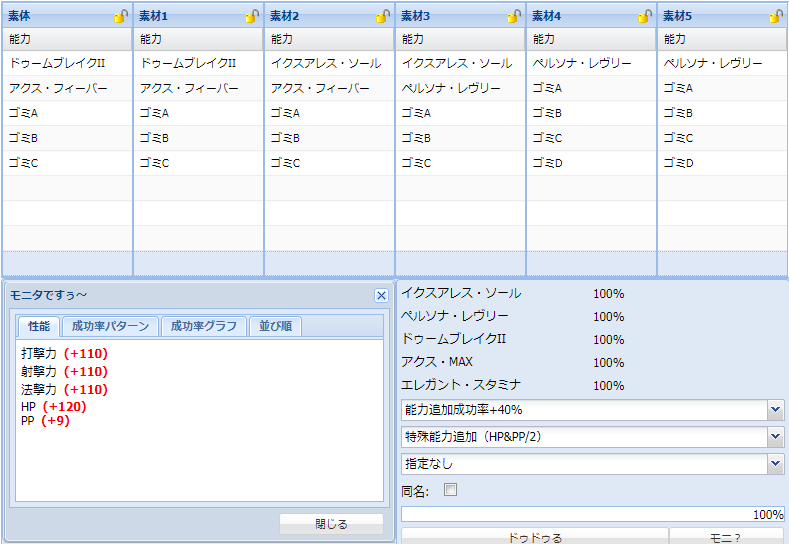Click the 能力 column header in 素材2

point(329,39)
